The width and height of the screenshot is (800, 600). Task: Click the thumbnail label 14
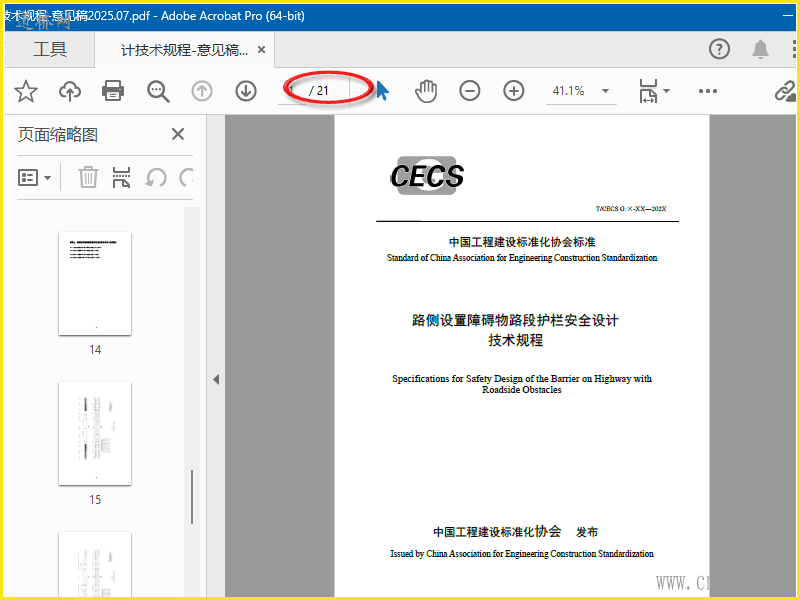[x=95, y=349]
